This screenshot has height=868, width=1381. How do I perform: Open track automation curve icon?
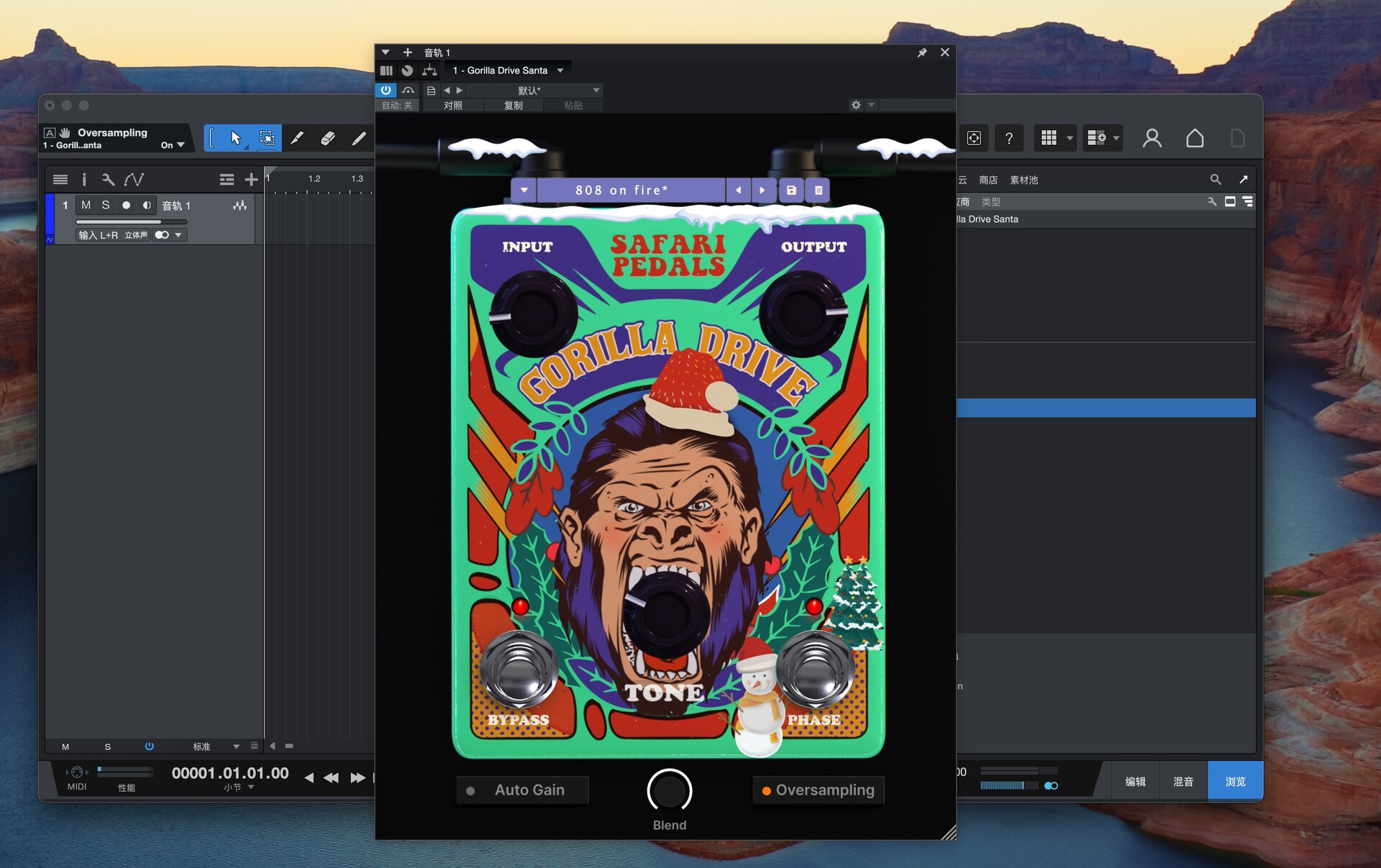[134, 179]
